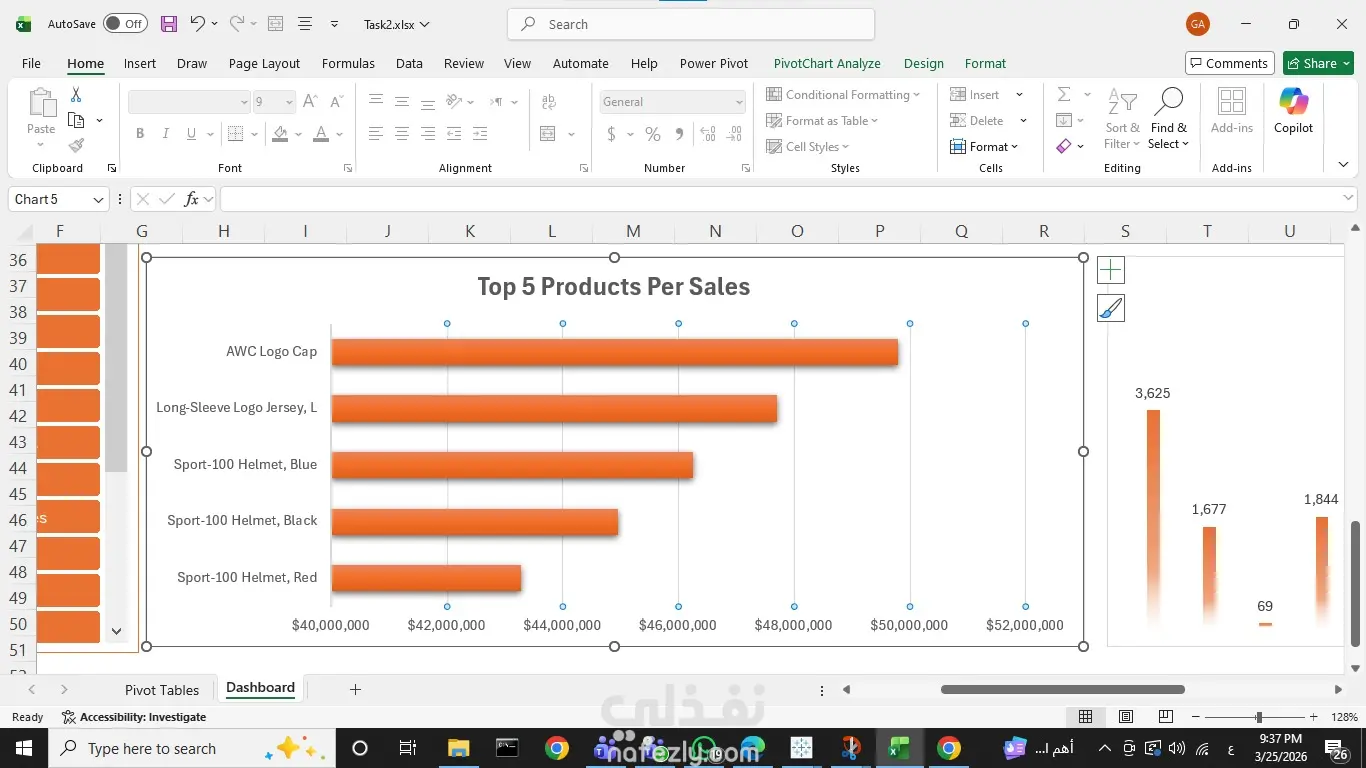Screen dimensions: 1366x768
Task: Click the Format Painter icon
Action: tap(76, 146)
